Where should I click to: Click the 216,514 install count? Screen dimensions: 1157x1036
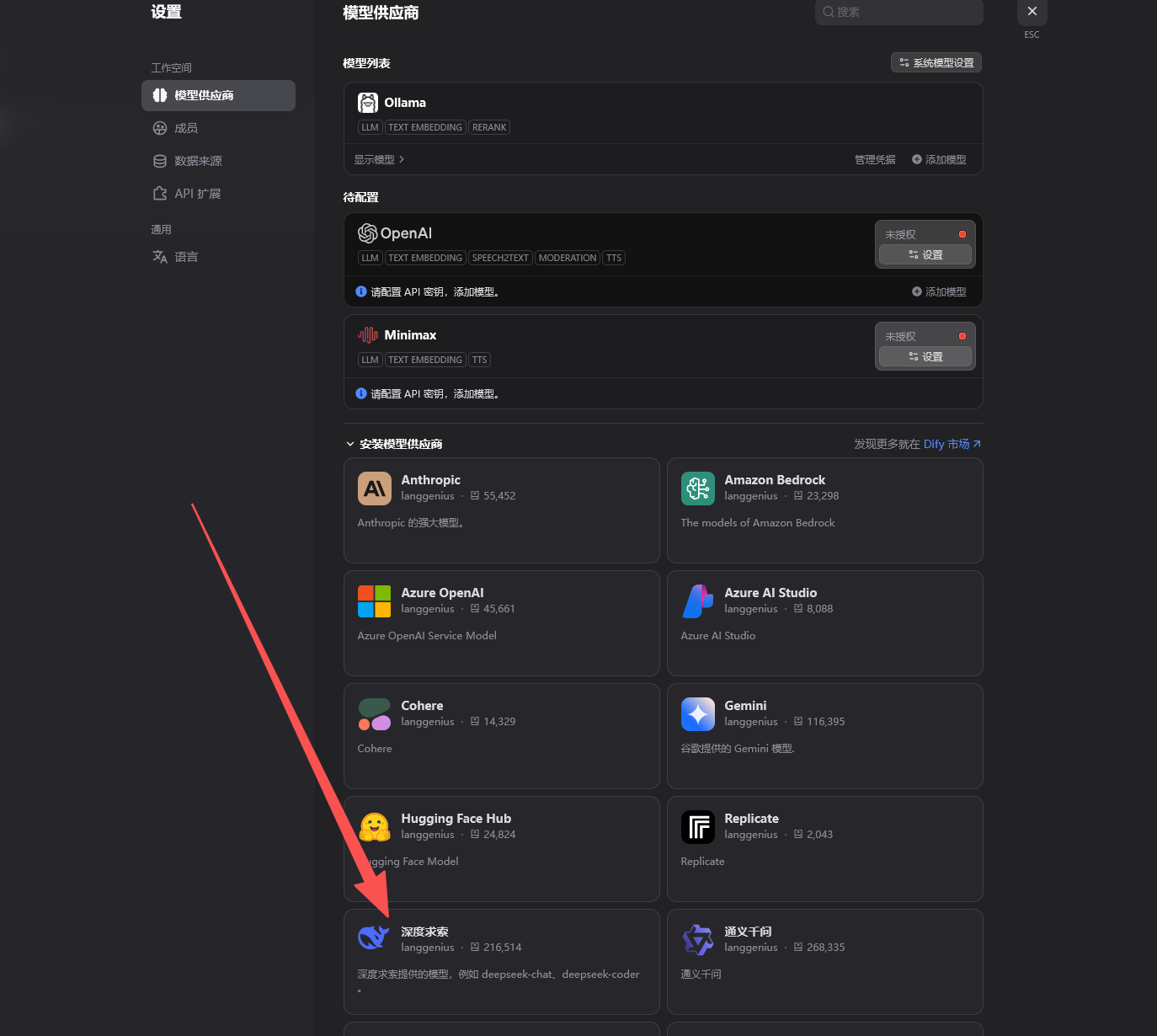click(503, 948)
